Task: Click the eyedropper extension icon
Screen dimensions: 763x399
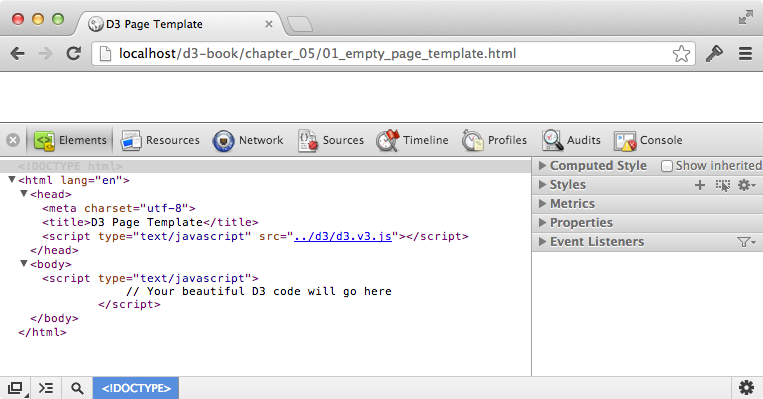Action: [x=714, y=54]
